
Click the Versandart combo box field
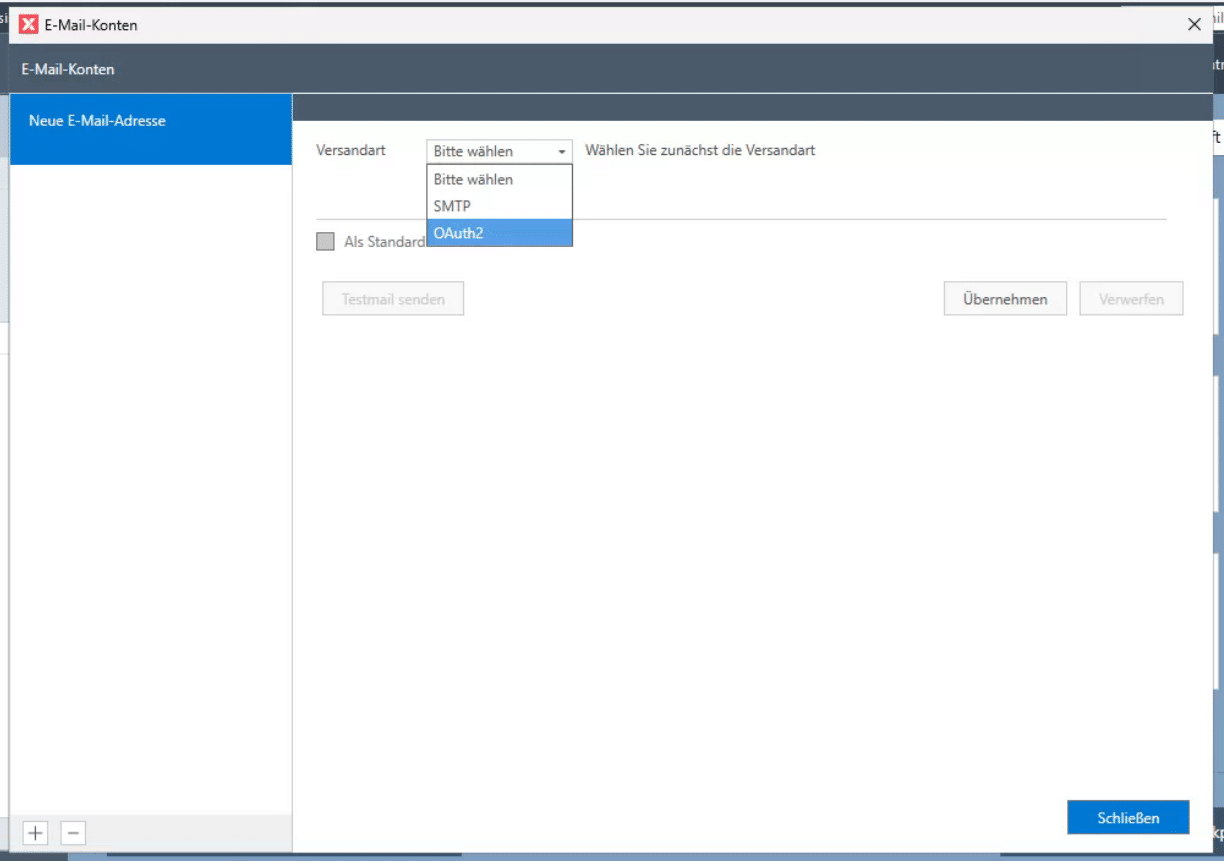pos(490,152)
